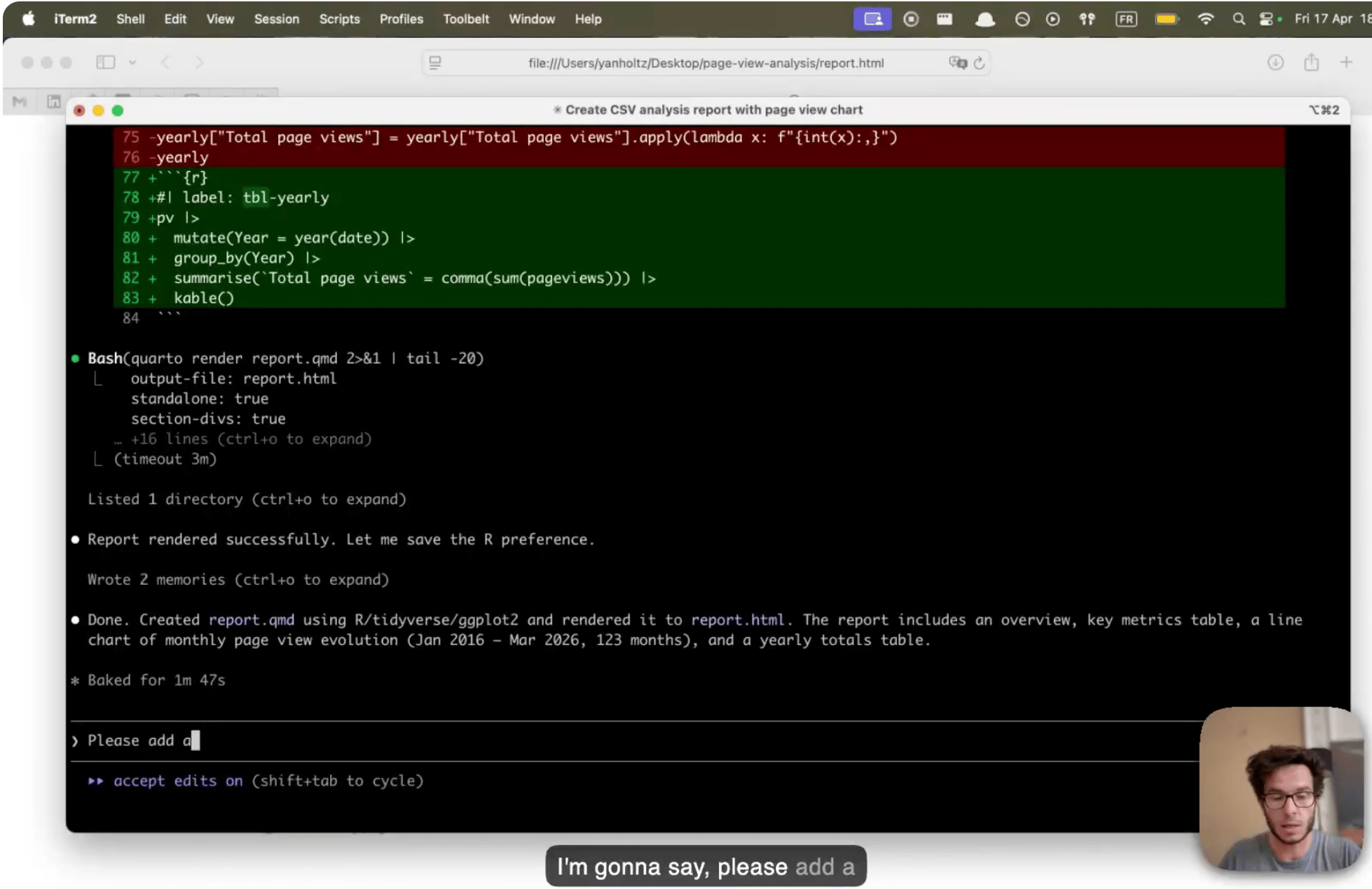Open a new tab with plus icon
The height and width of the screenshot is (889, 1372).
(x=1346, y=62)
